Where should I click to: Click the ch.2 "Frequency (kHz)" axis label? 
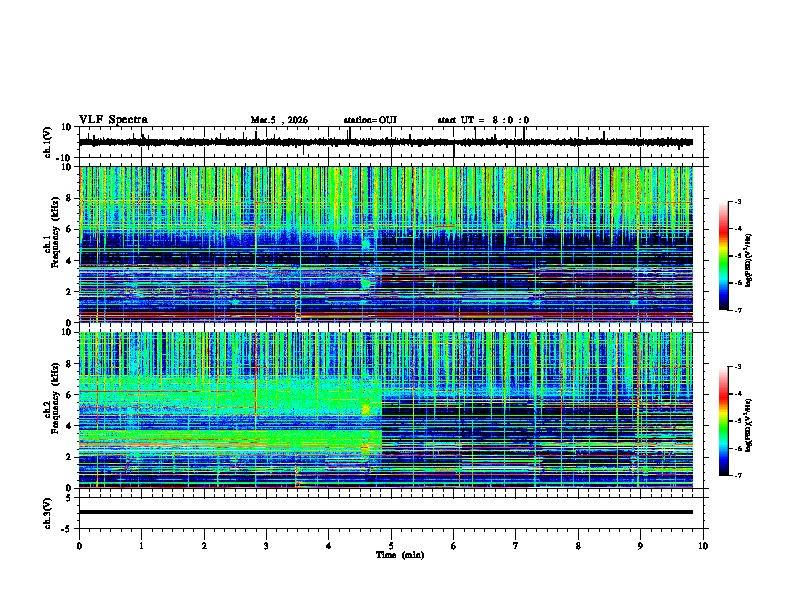click(x=55, y=398)
